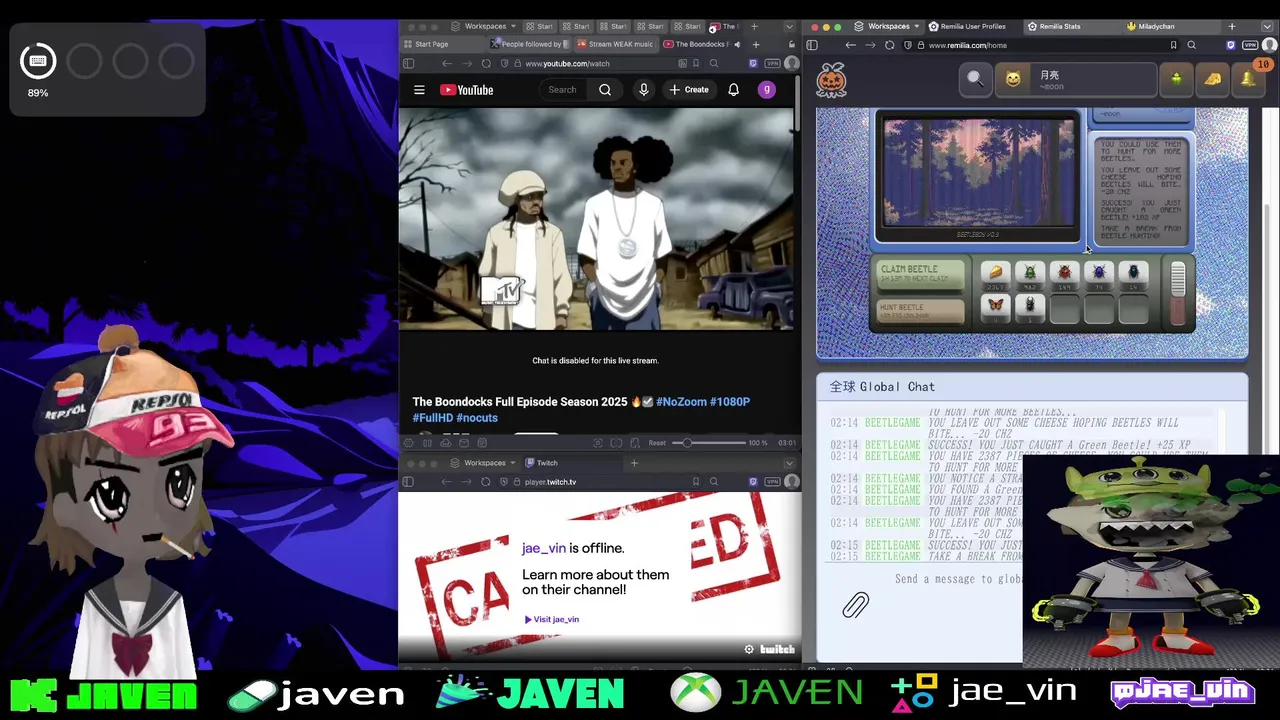Screen dimensions: 1280x720
Task: Click the YouTube logo
Action: click(x=467, y=90)
